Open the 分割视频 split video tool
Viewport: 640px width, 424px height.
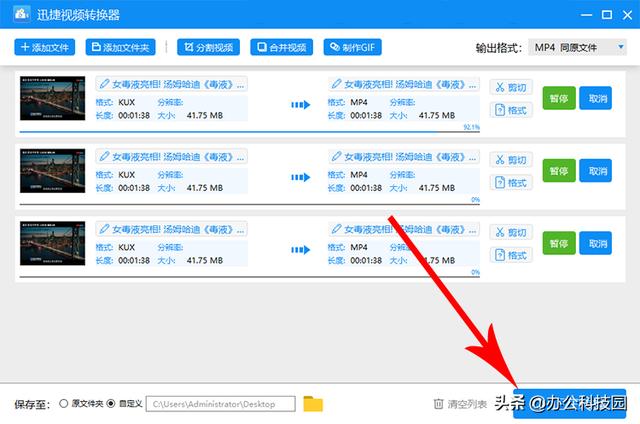(208, 47)
